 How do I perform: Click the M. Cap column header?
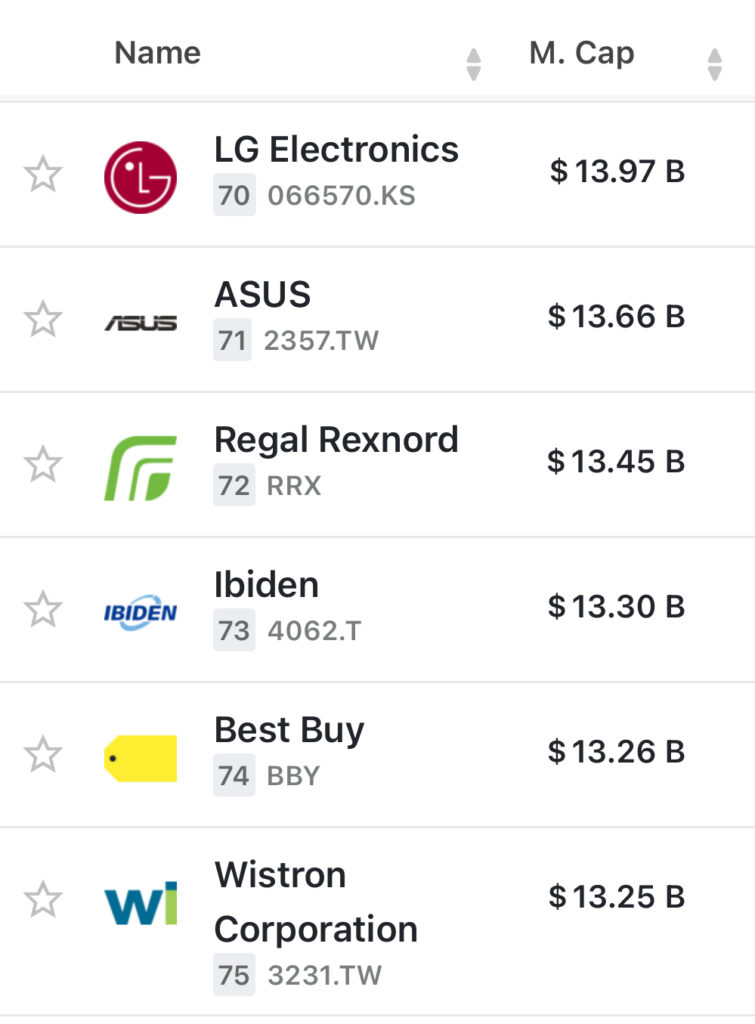click(581, 53)
